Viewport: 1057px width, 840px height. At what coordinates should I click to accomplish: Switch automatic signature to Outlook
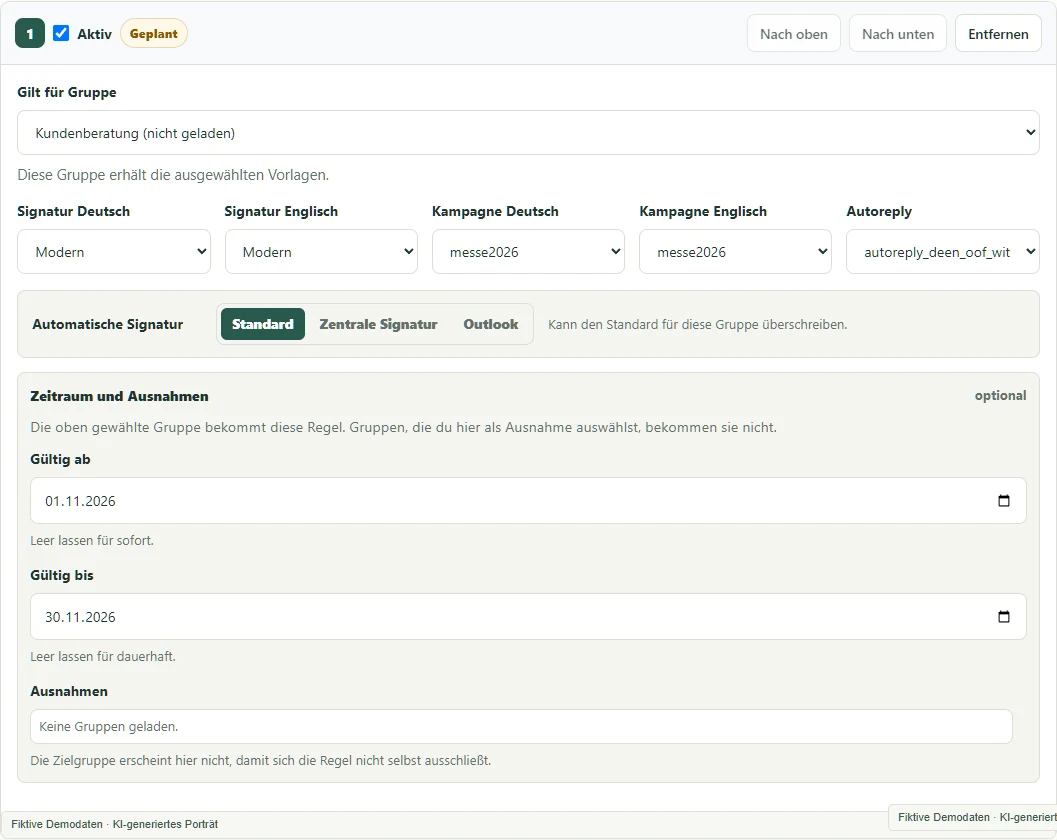pos(491,324)
